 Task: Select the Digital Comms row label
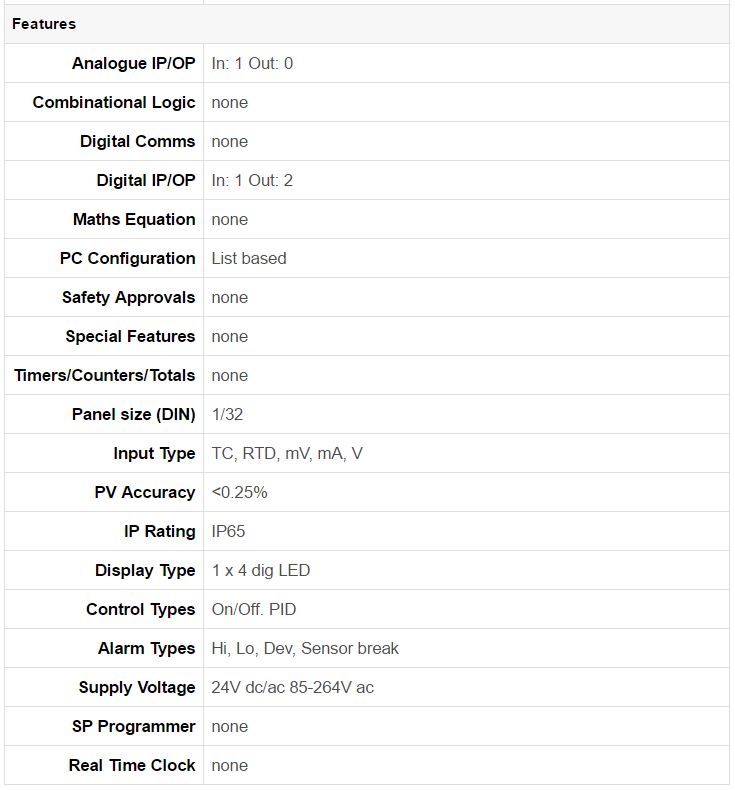pyautogui.click(x=137, y=141)
